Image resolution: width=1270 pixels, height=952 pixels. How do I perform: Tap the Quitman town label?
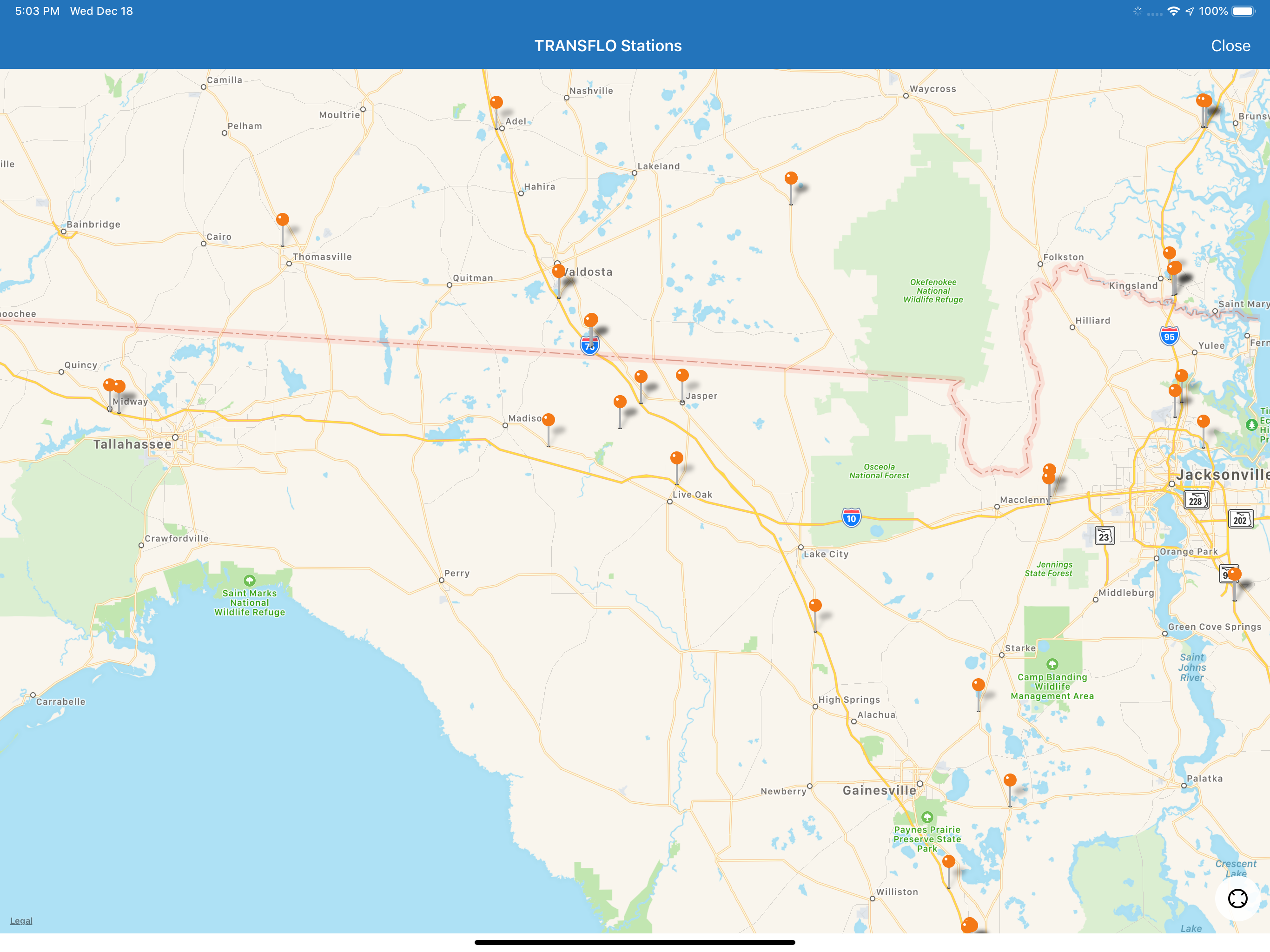tap(473, 278)
